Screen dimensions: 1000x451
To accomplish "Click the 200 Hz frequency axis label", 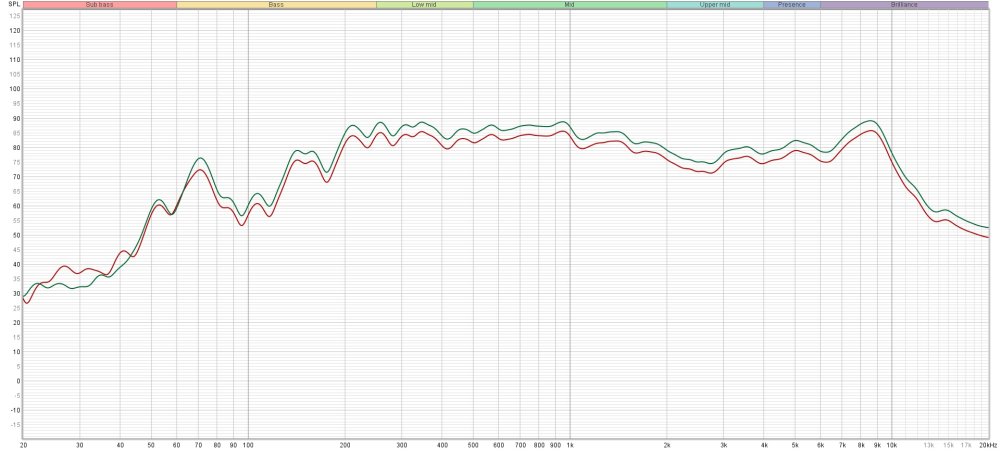I will tap(345, 444).
